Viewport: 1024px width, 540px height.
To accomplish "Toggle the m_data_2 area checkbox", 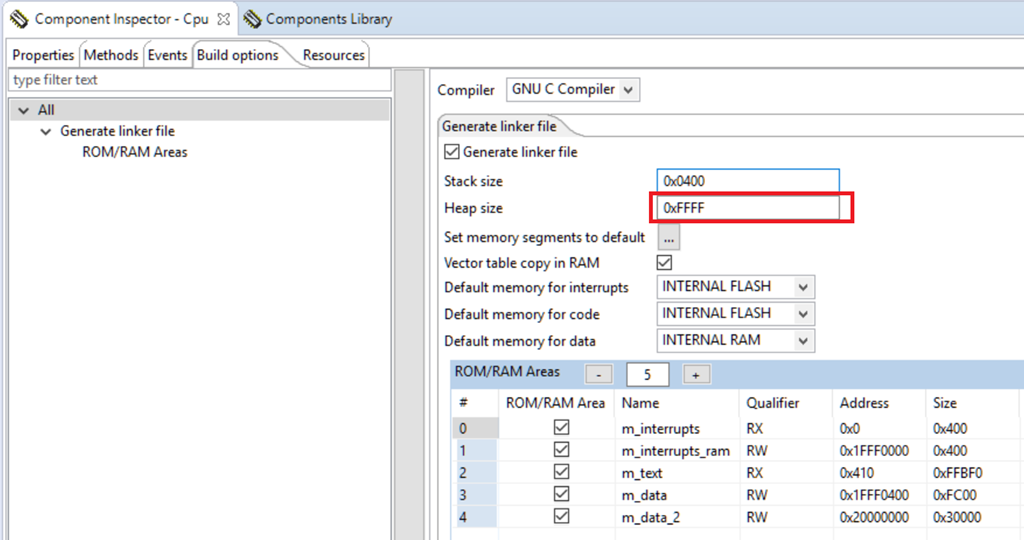I will pyautogui.click(x=562, y=516).
